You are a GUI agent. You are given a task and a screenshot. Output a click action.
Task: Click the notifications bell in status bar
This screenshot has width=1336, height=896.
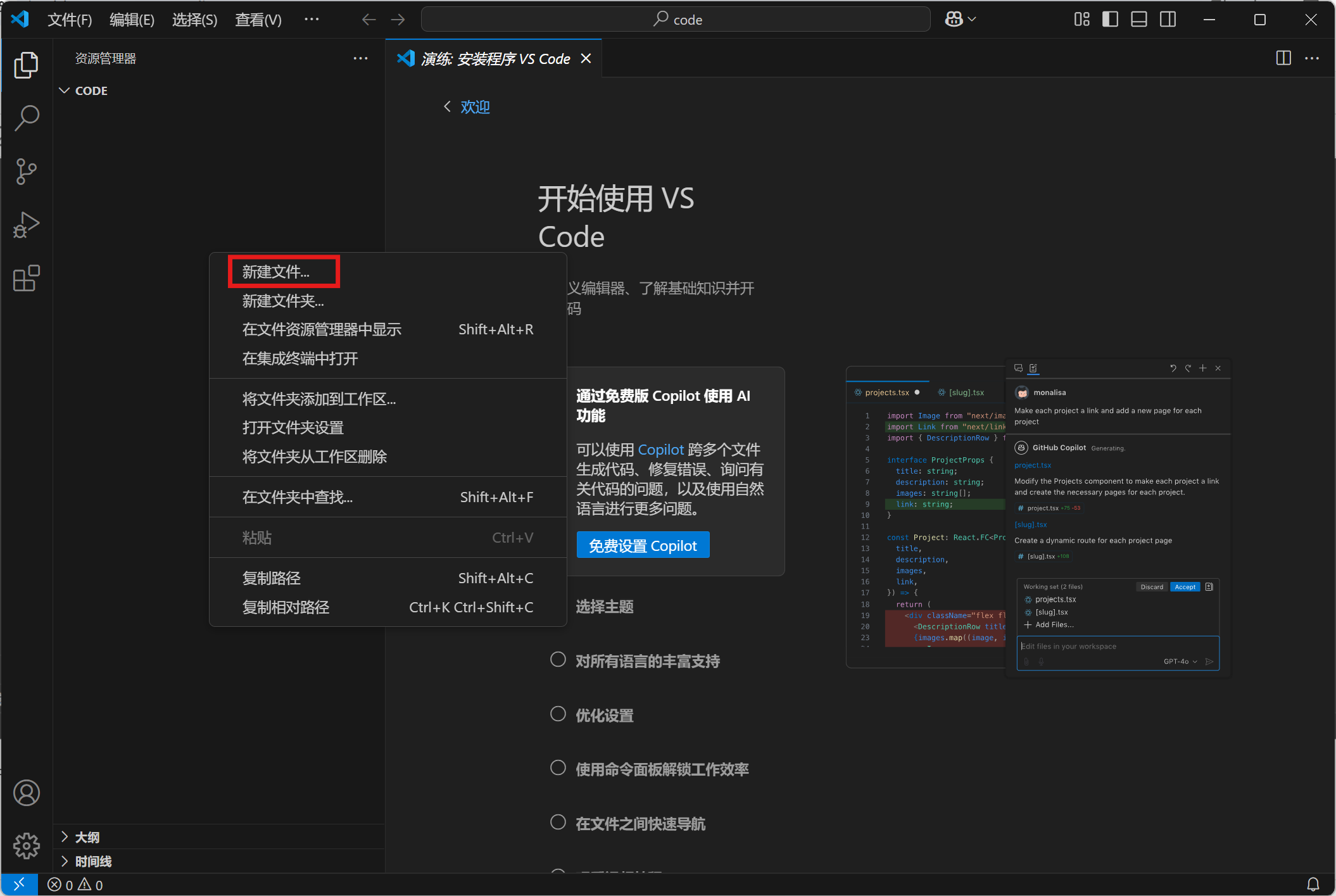tap(1313, 884)
